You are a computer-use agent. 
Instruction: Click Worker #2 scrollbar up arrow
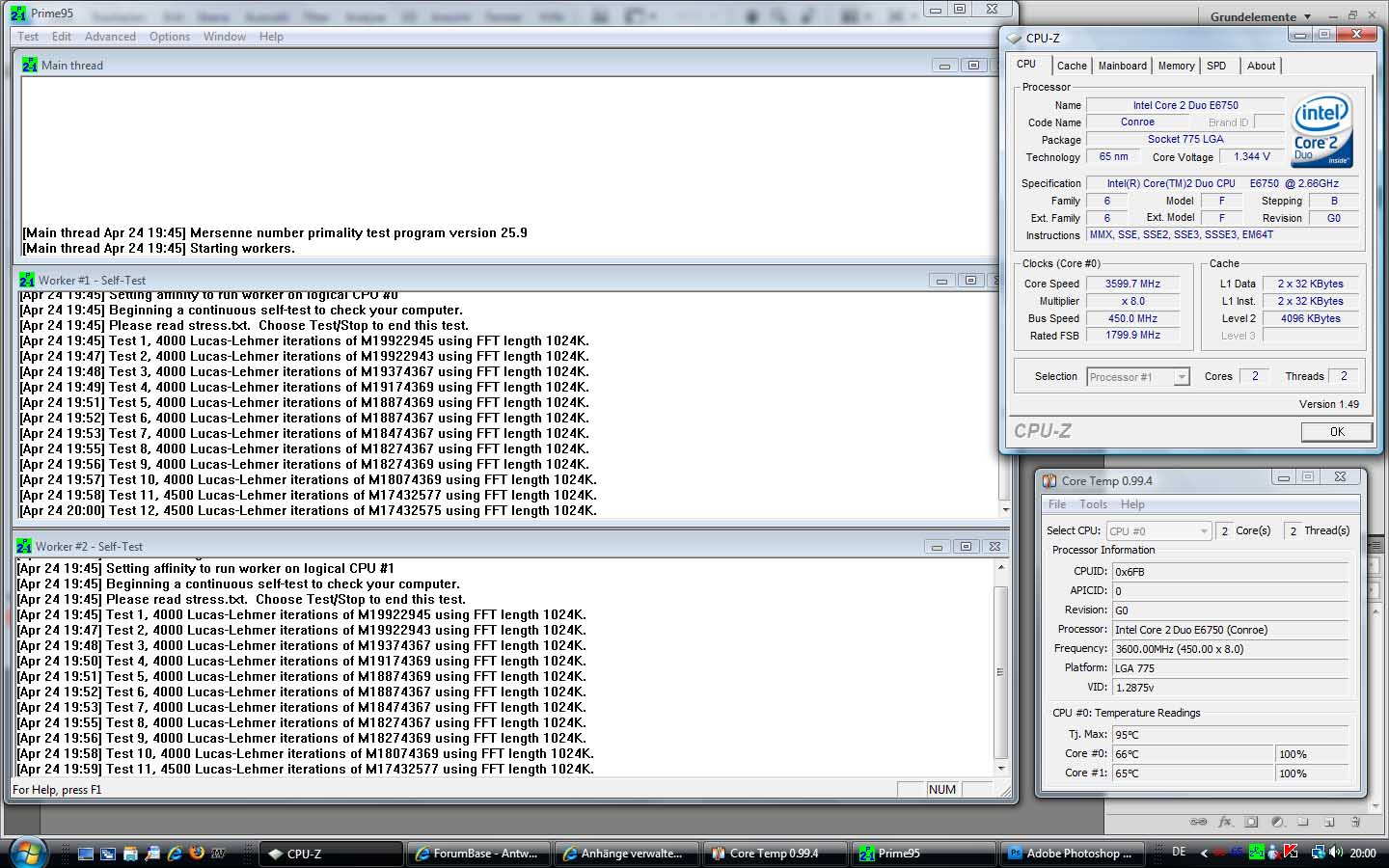[x=1000, y=568]
